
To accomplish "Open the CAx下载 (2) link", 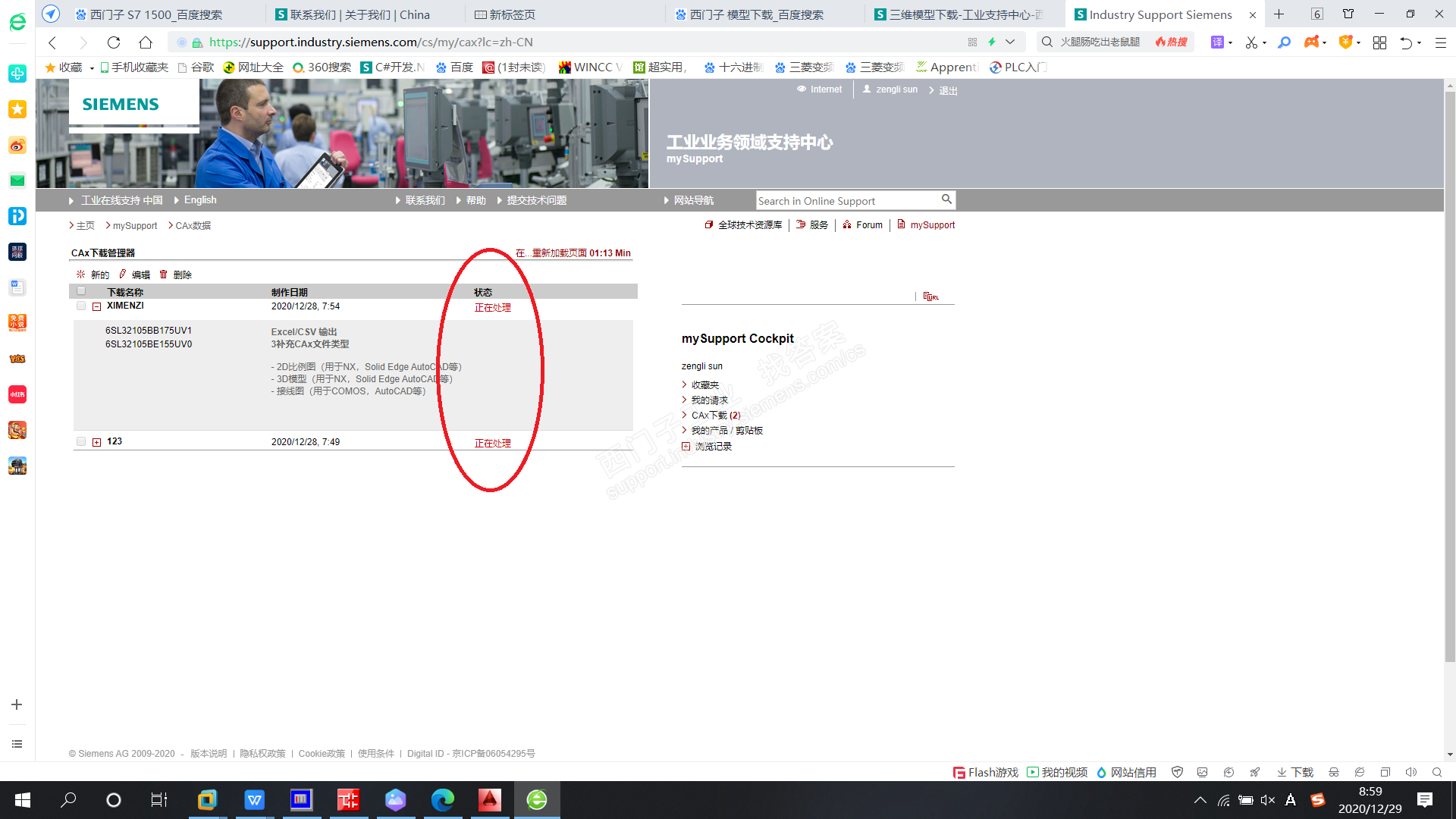I will pyautogui.click(x=715, y=416).
